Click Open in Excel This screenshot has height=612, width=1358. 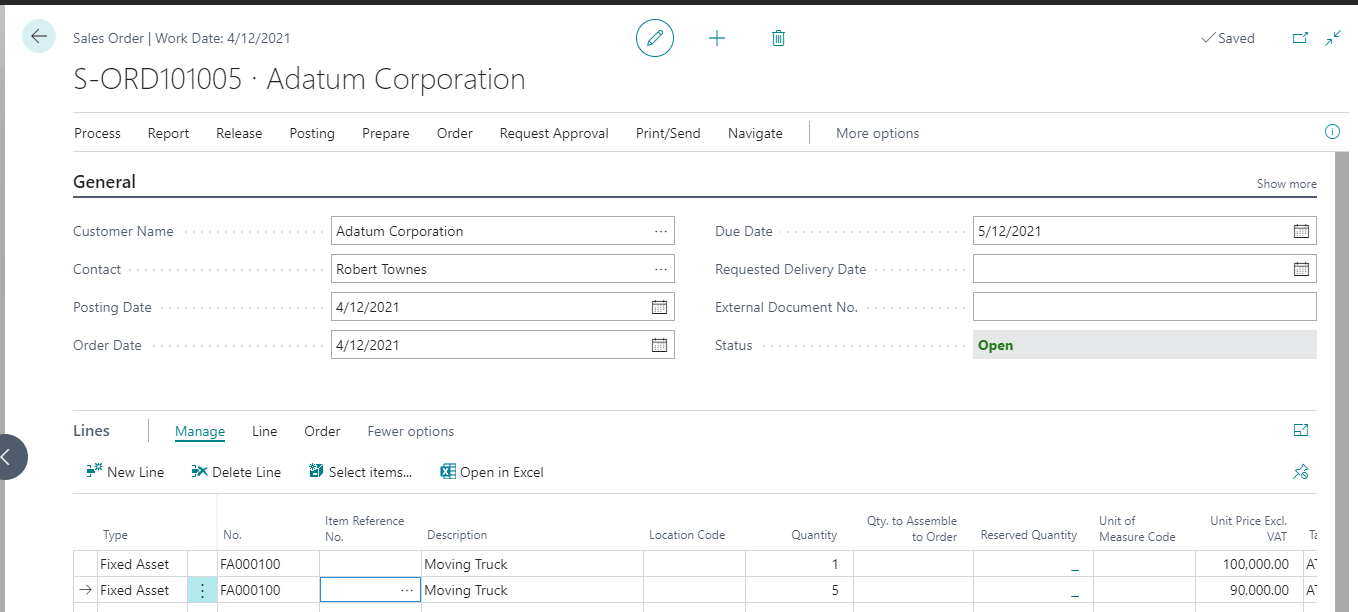tap(492, 472)
